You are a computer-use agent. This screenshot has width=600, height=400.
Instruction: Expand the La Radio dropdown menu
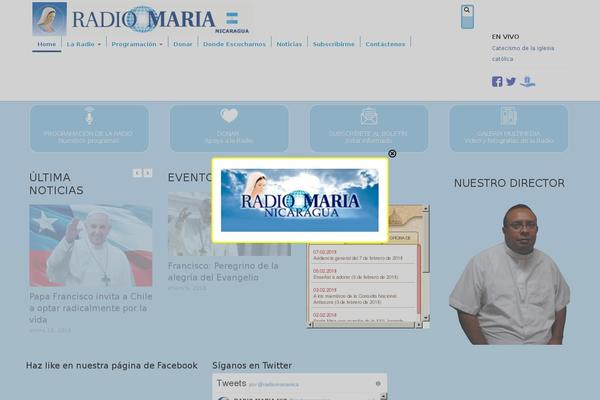coord(84,44)
